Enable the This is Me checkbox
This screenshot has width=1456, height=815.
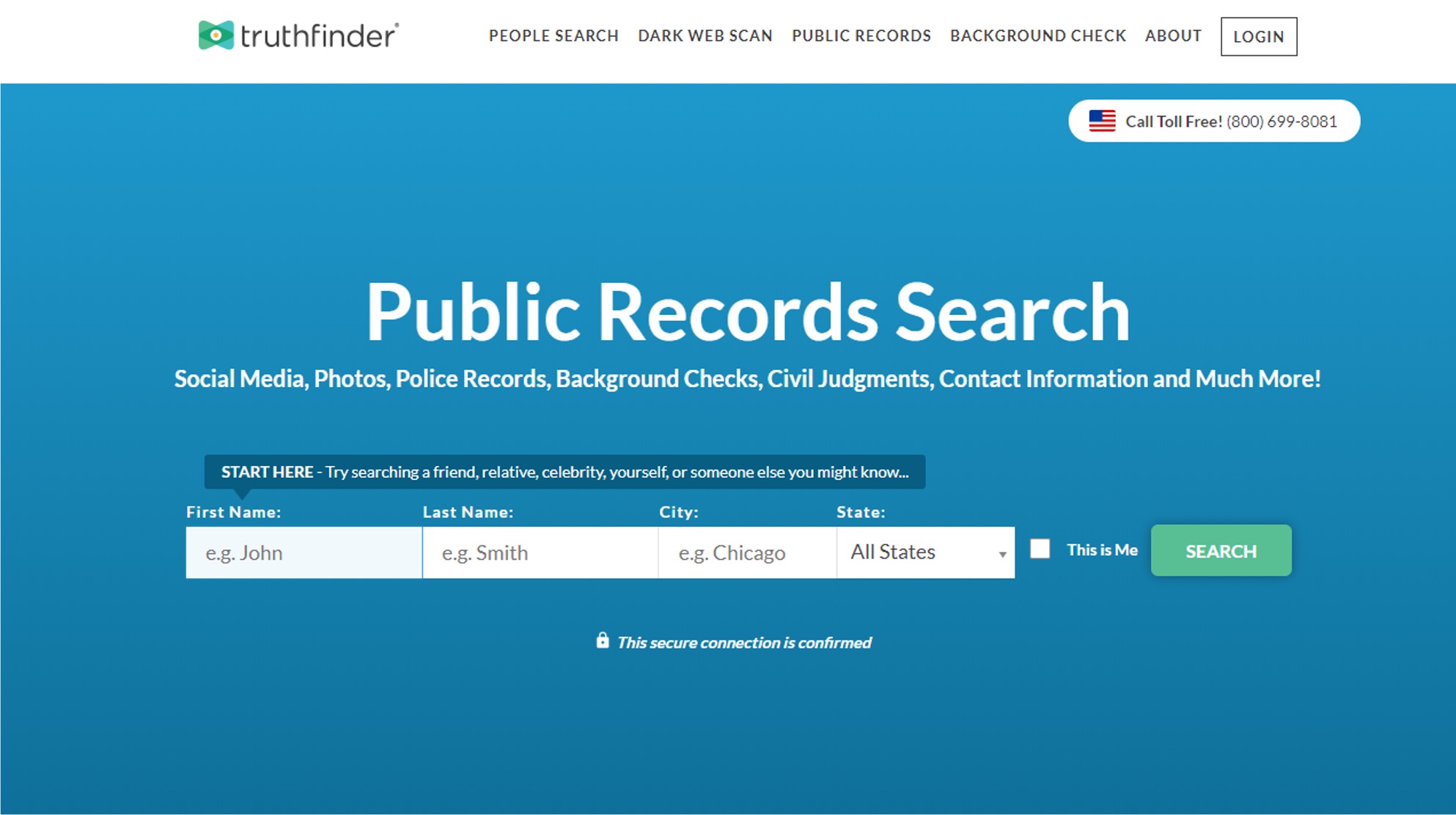tap(1040, 549)
